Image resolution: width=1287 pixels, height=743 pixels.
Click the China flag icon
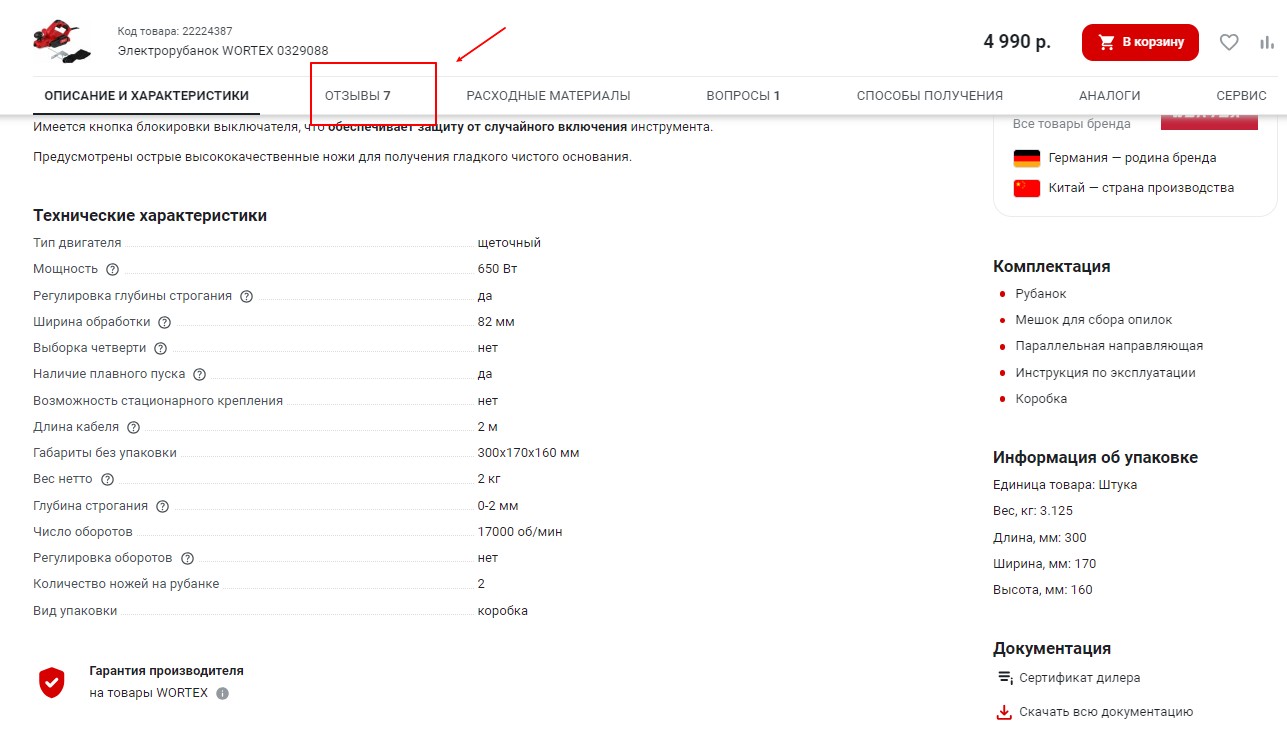pyautogui.click(x=1026, y=188)
